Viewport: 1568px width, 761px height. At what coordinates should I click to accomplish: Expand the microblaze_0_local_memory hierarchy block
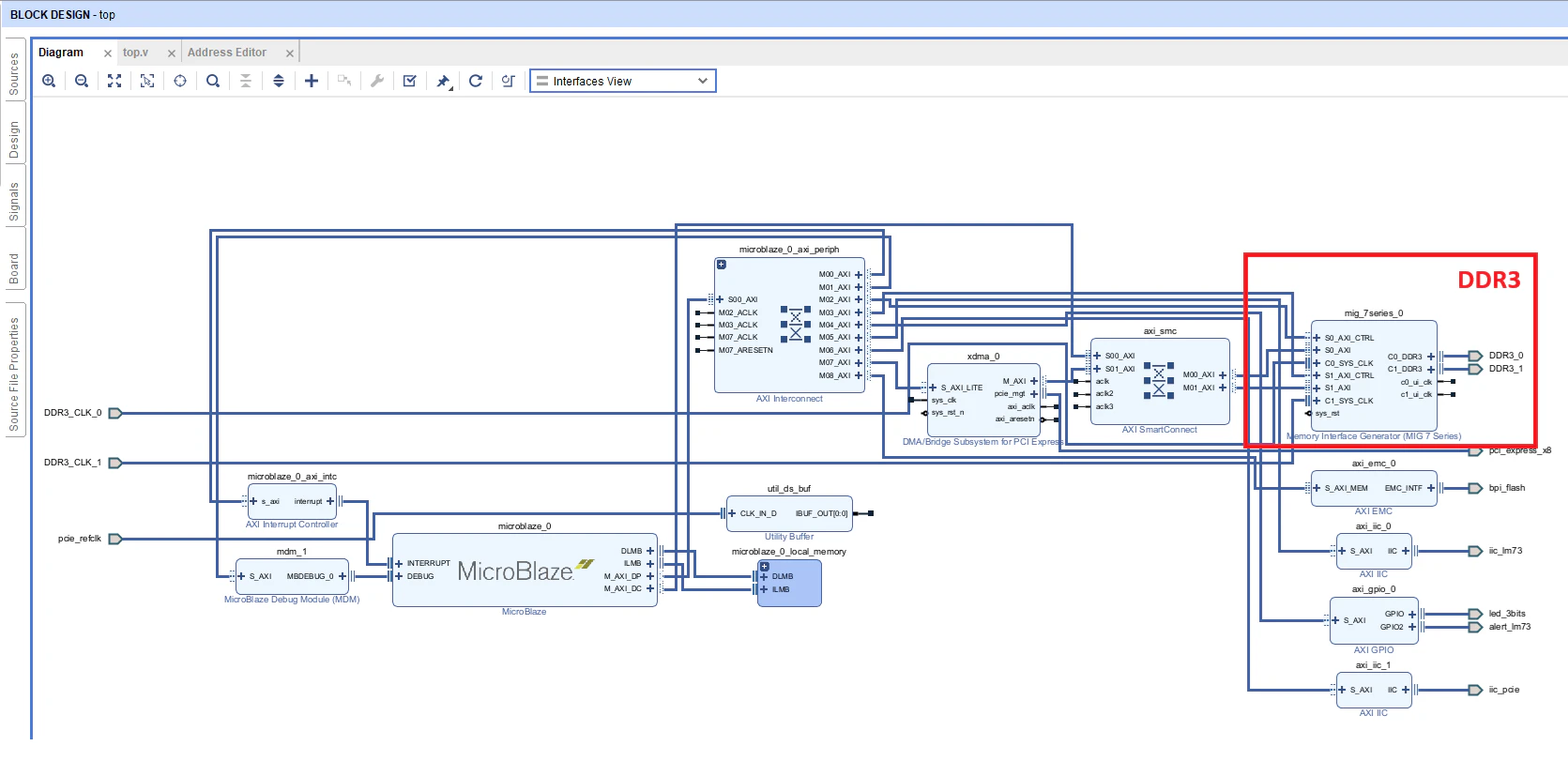tap(765, 567)
